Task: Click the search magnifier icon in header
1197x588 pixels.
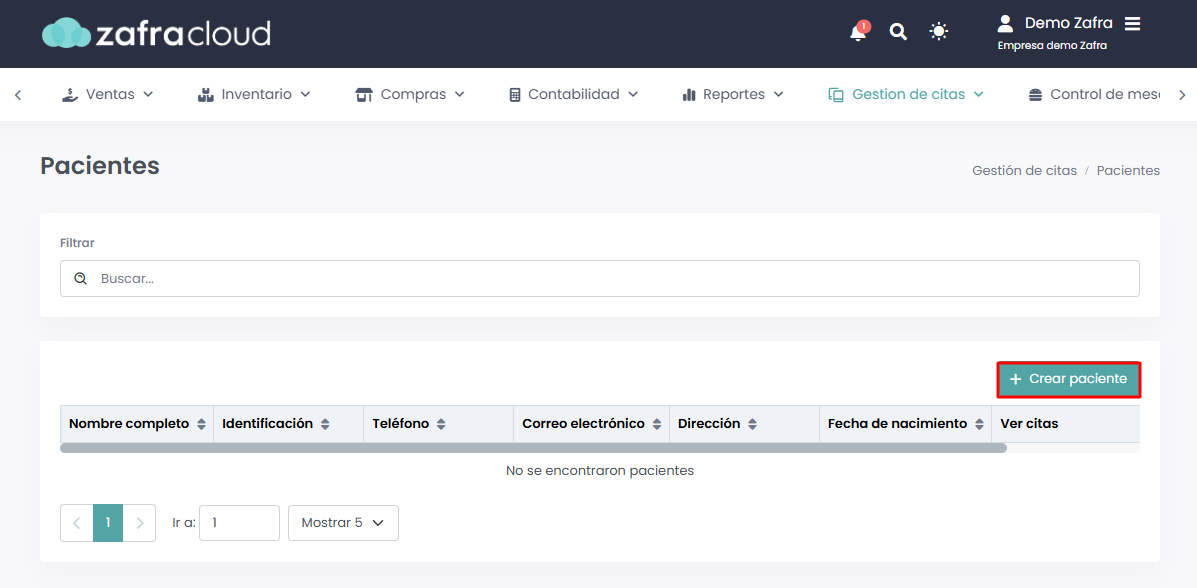Action: click(x=899, y=31)
